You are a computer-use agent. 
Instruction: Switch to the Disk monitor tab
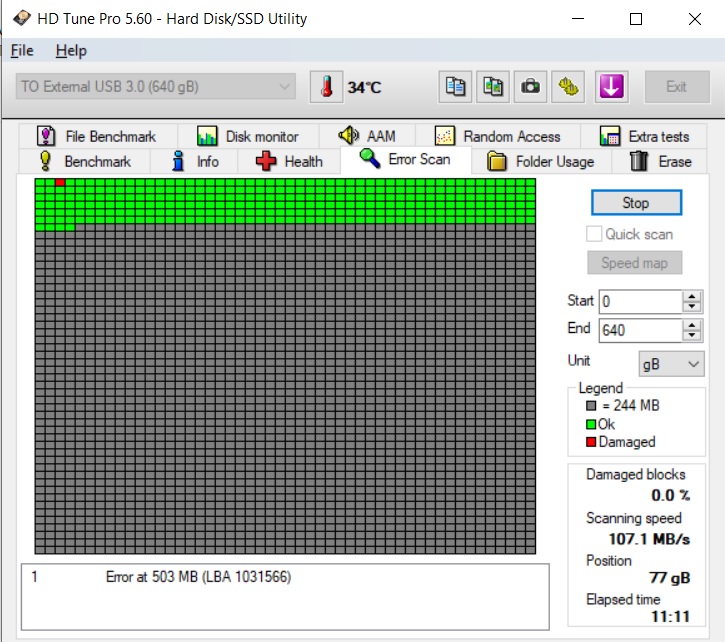point(248,136)
